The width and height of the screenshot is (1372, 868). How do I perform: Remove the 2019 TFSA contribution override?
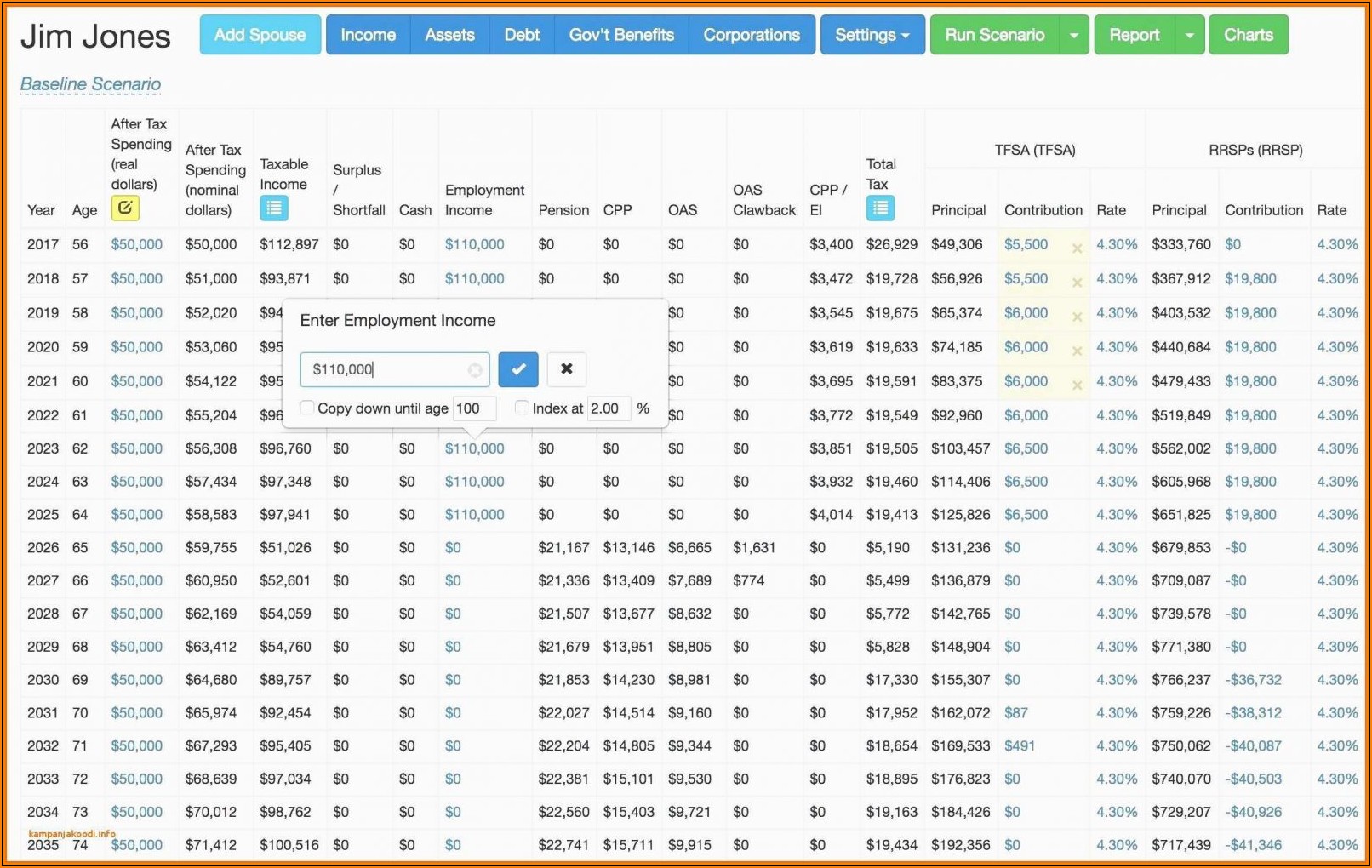[1077, 317]
